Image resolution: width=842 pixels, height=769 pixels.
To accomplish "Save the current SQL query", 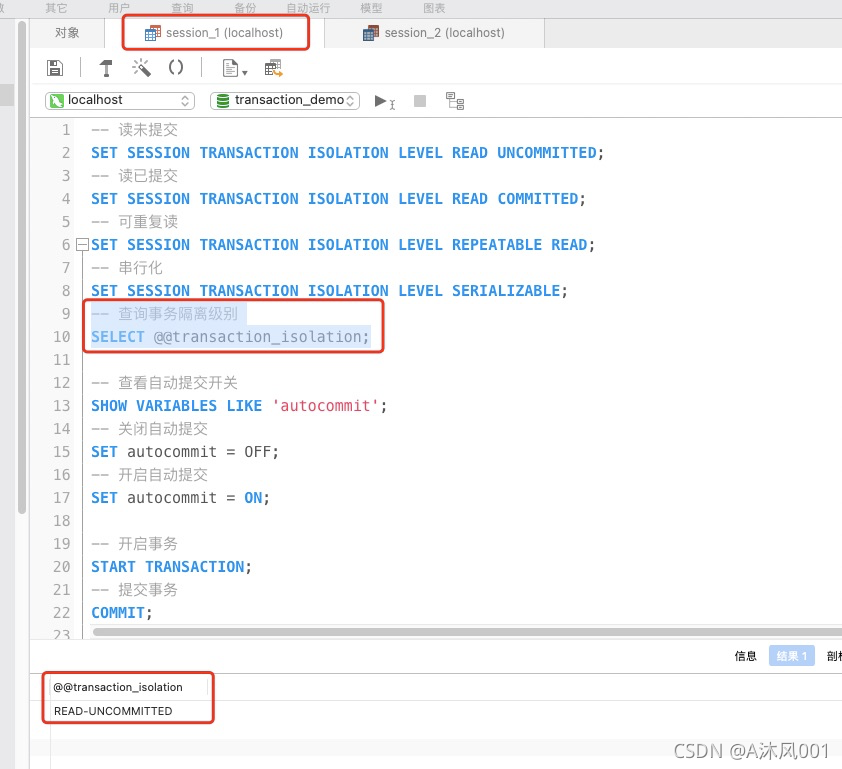I will tap(55, 67).
